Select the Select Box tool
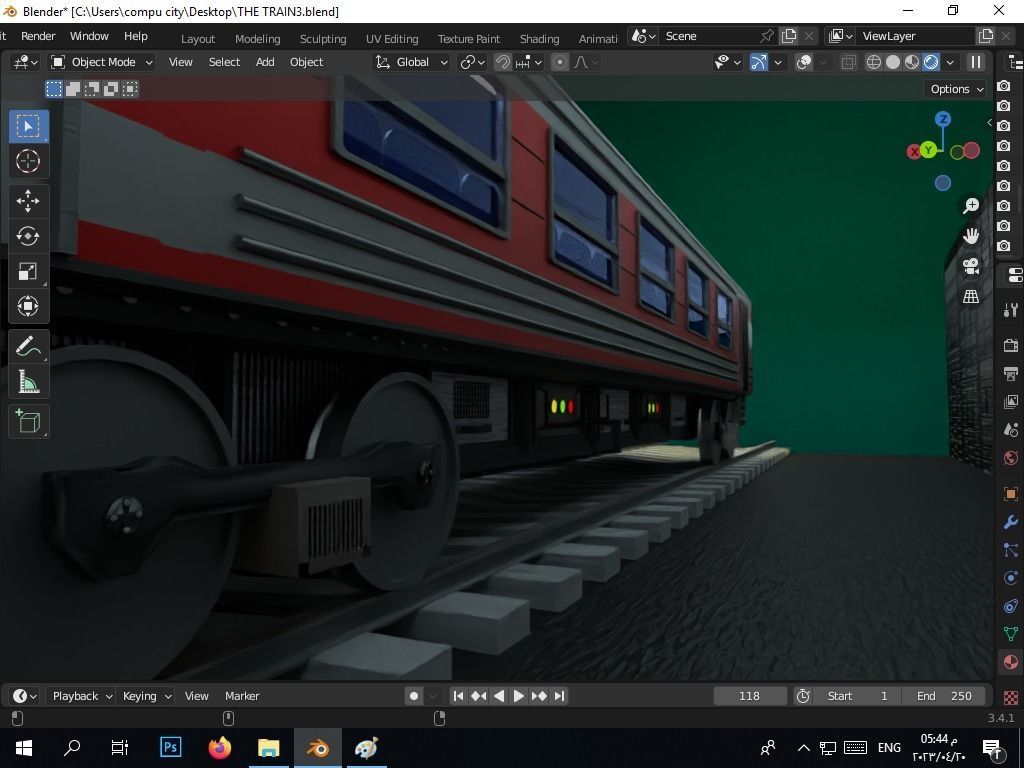The width and height of the screenshot is (1024, 768). (28, 126)
